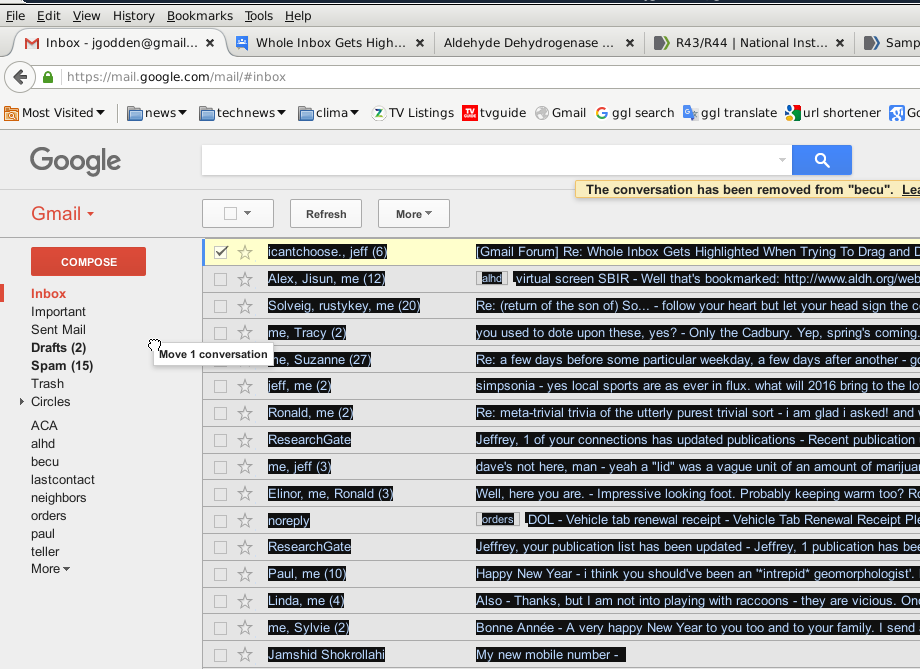Open search options dropdown arrow
The height and width of the screenshot is (669, 920).
782,160
